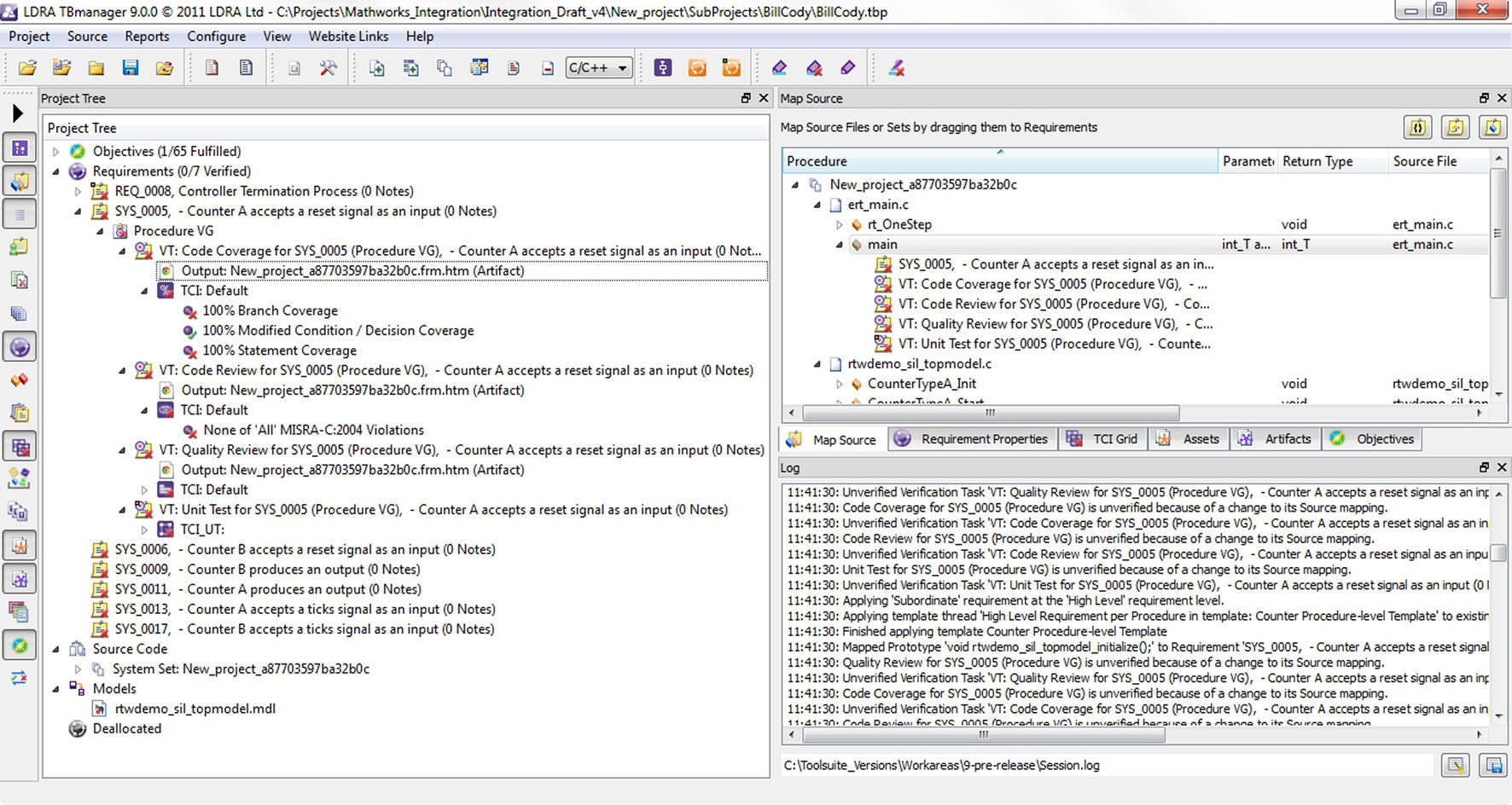Screen dimensions: 1512x805
Task: Expand the rt_OneStep procedure under ert_main.c
Action: click(x=840, y=224)
